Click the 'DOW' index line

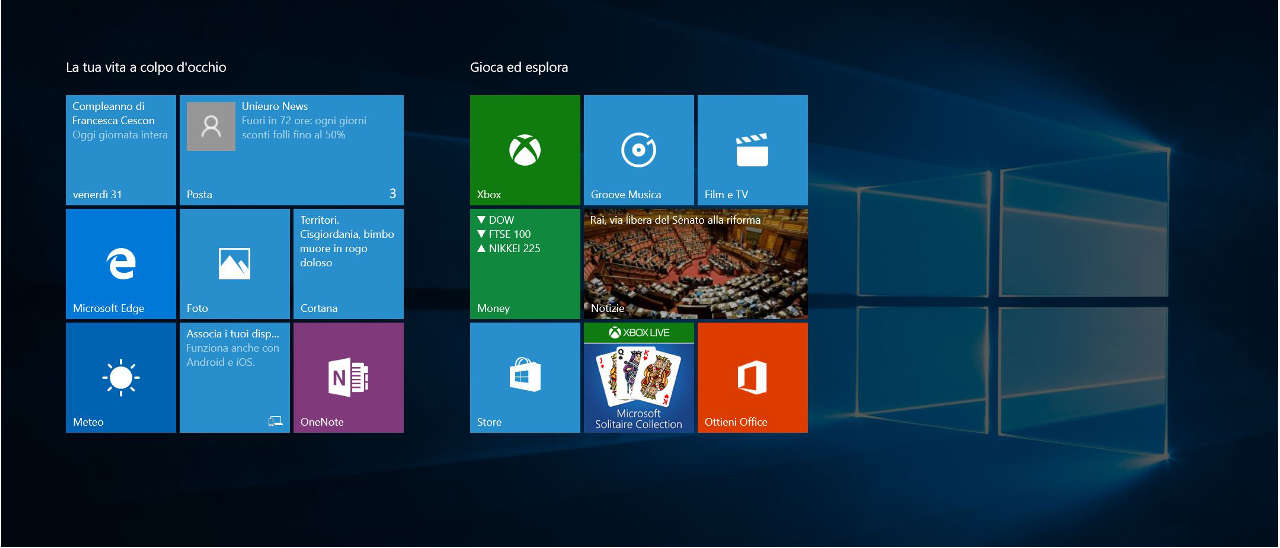point(496,220)
